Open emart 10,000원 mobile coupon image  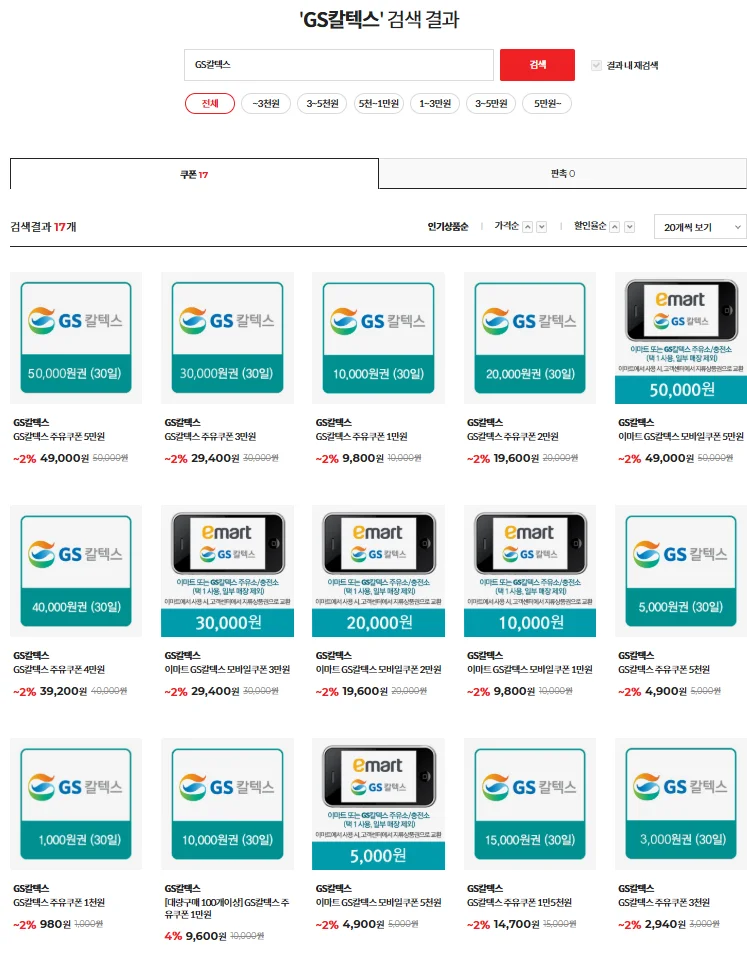pyautogui.click(x=530, y=571)
